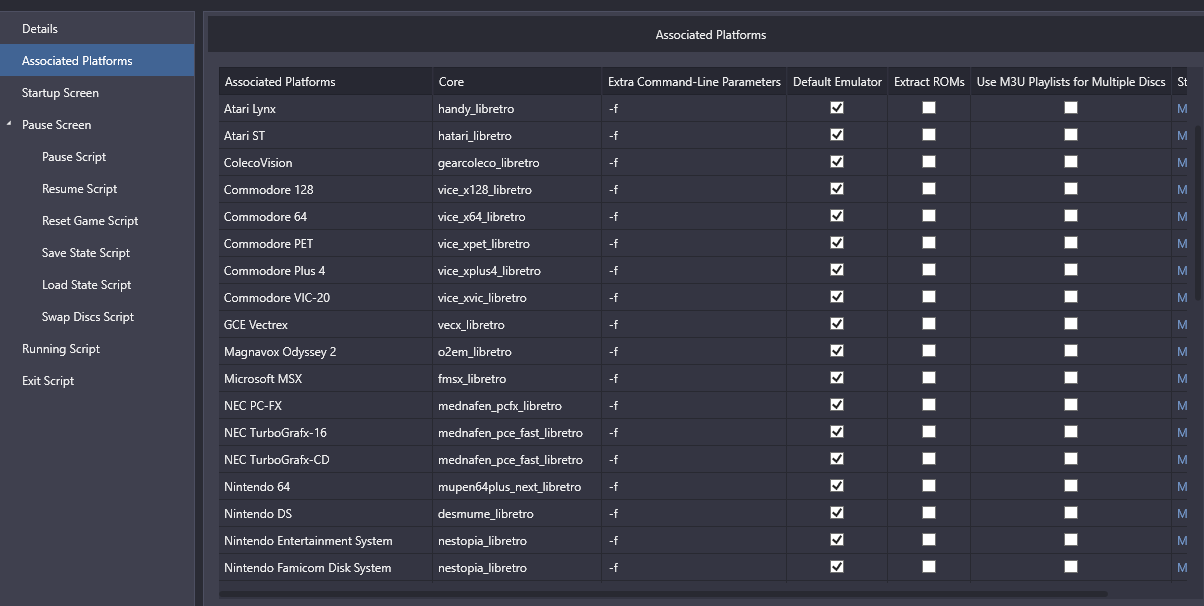Edit the desmume_libretro core cell
This screenshot has width=1204, height=606.
point(517,513)
